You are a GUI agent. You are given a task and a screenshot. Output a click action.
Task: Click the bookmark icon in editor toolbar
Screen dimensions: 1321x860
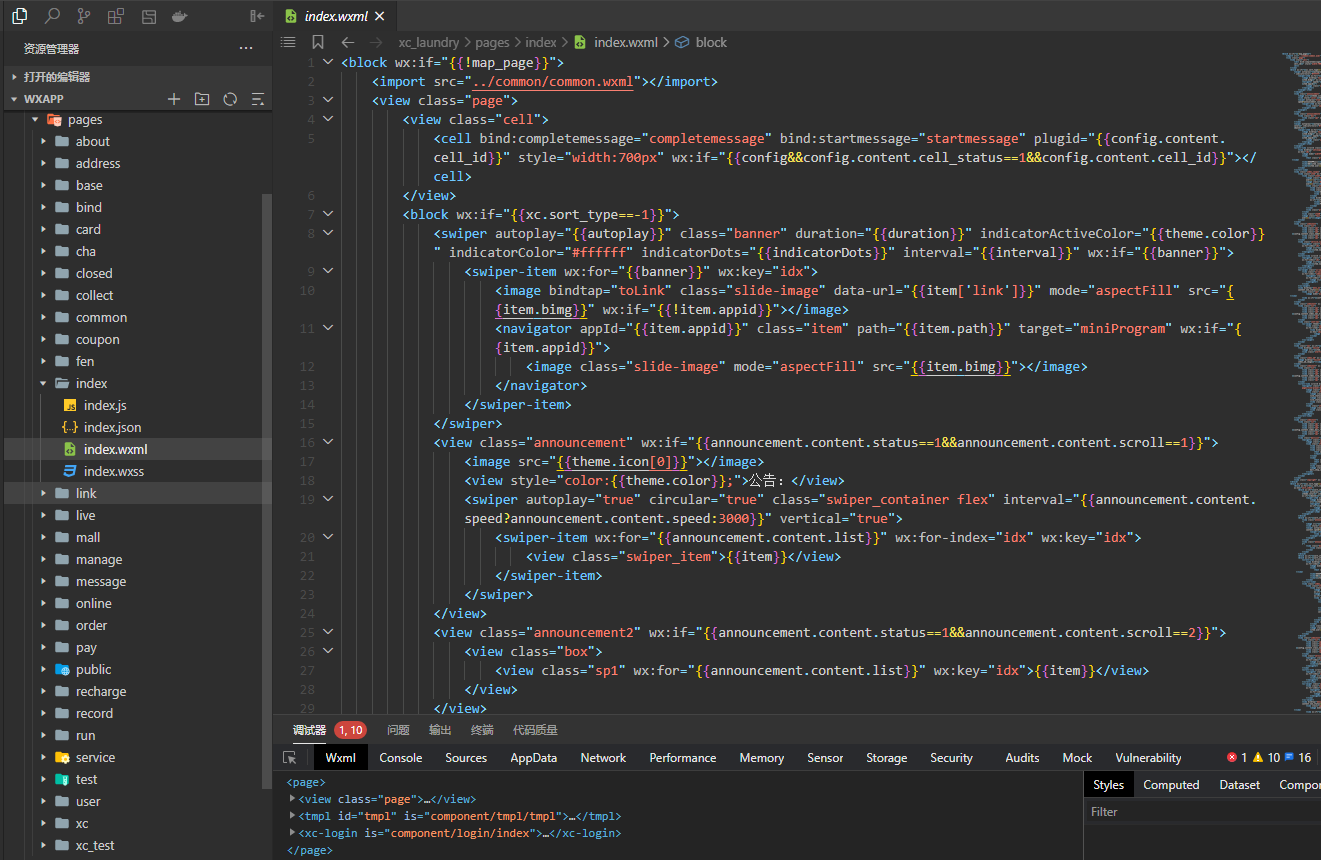[318, 42]
